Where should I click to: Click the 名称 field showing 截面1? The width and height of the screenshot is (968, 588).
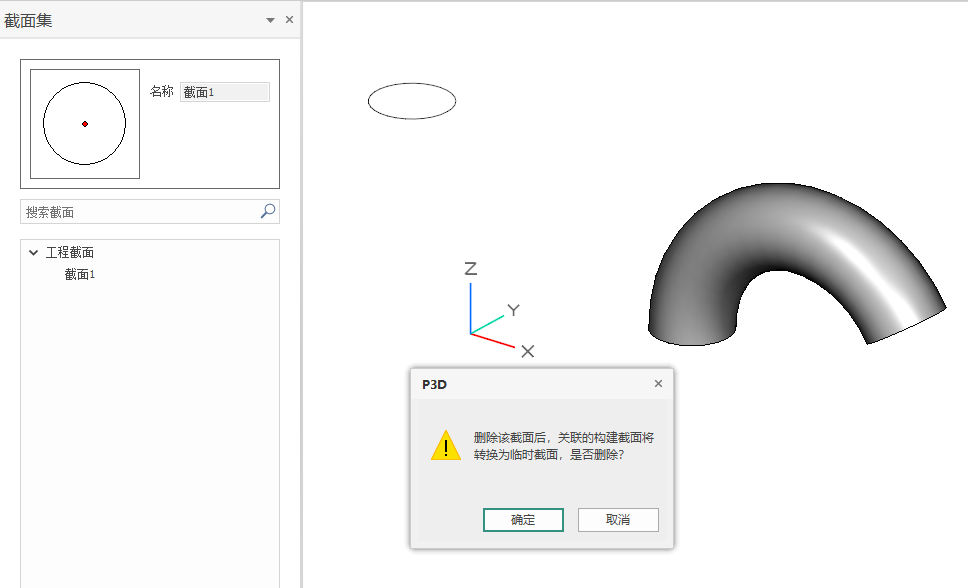(224, 91)
